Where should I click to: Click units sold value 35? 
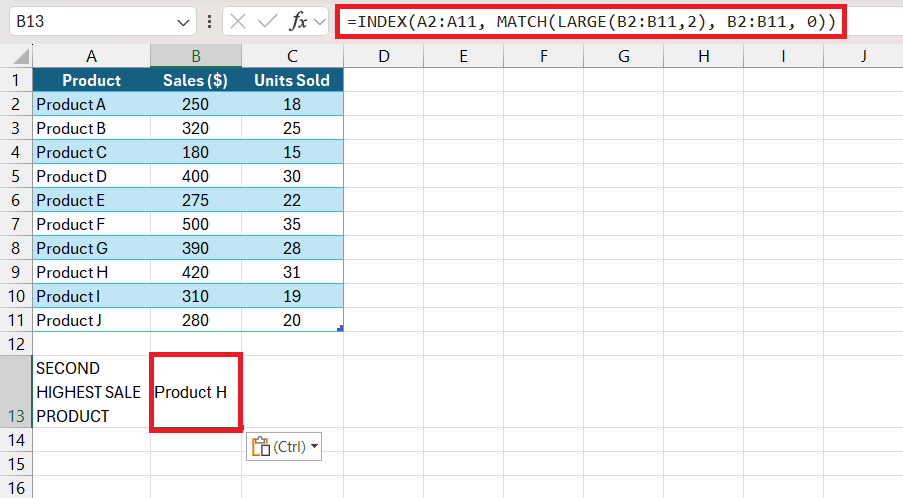tap(293, 224)
